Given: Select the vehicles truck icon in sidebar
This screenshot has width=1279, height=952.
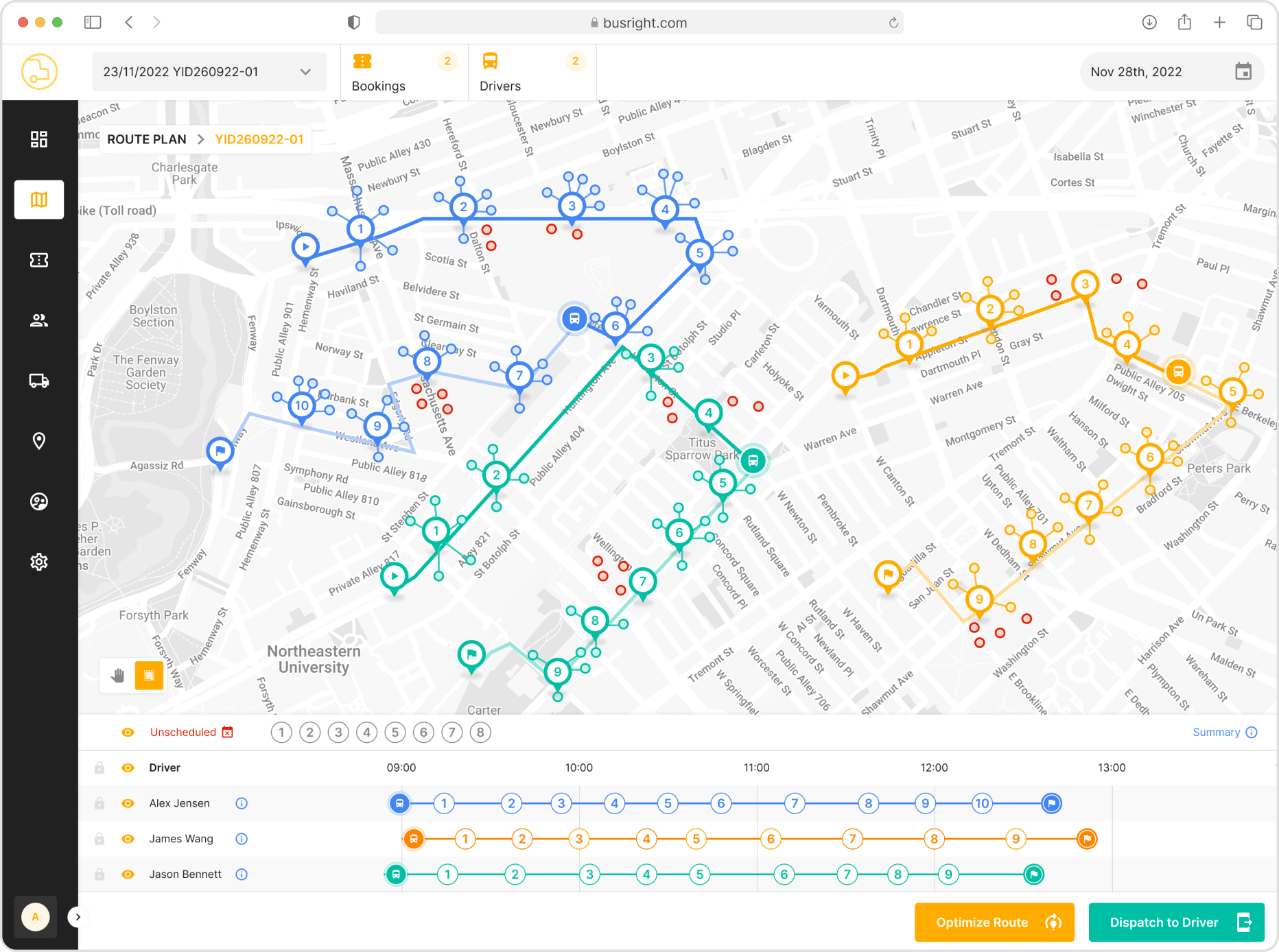Looking at the screenshot, I should pos(39,381).
